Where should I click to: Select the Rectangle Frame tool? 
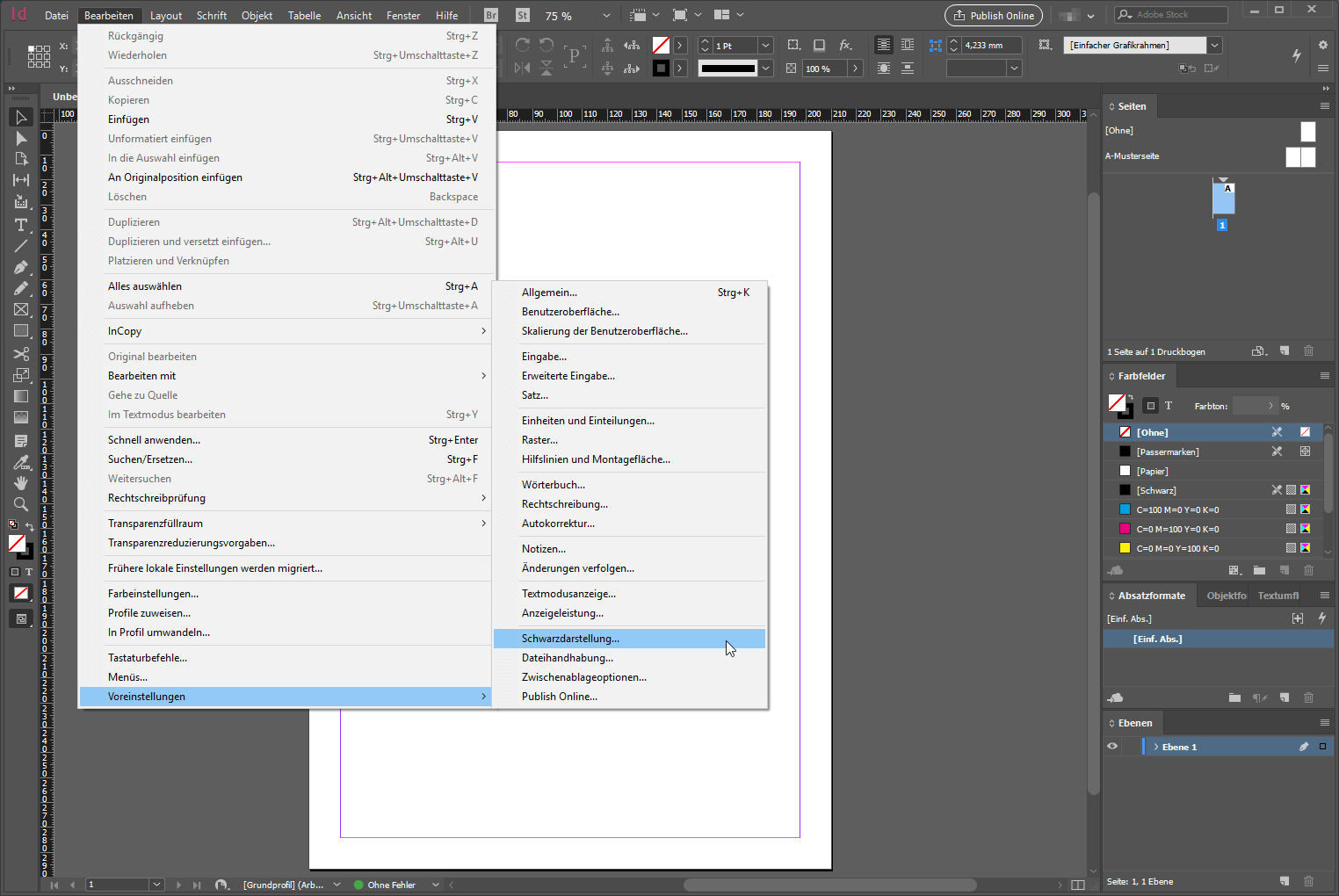point(21,309)
